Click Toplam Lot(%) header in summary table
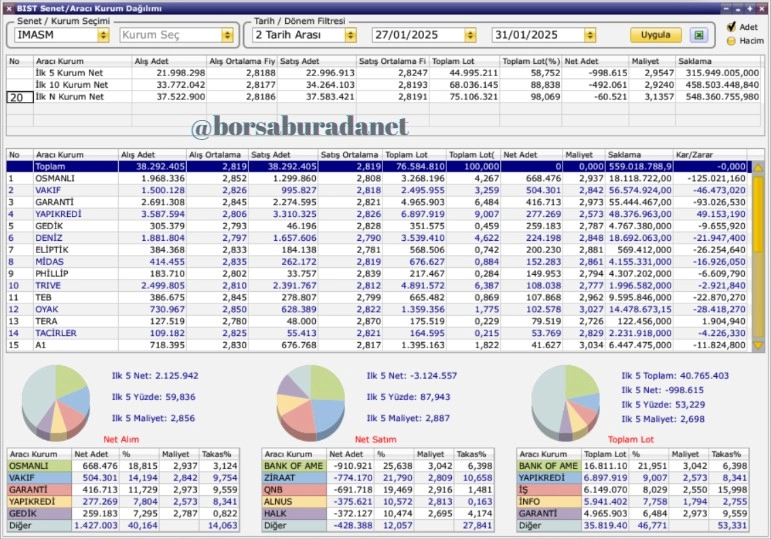 point(531,61)
